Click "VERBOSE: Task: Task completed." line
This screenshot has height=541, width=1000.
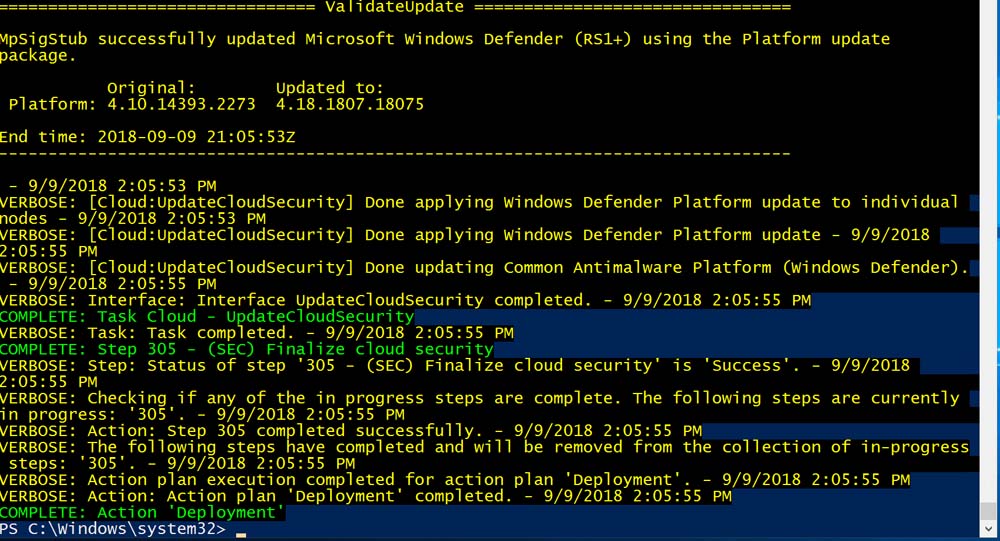pyautogui.click(x=256, y=332)
